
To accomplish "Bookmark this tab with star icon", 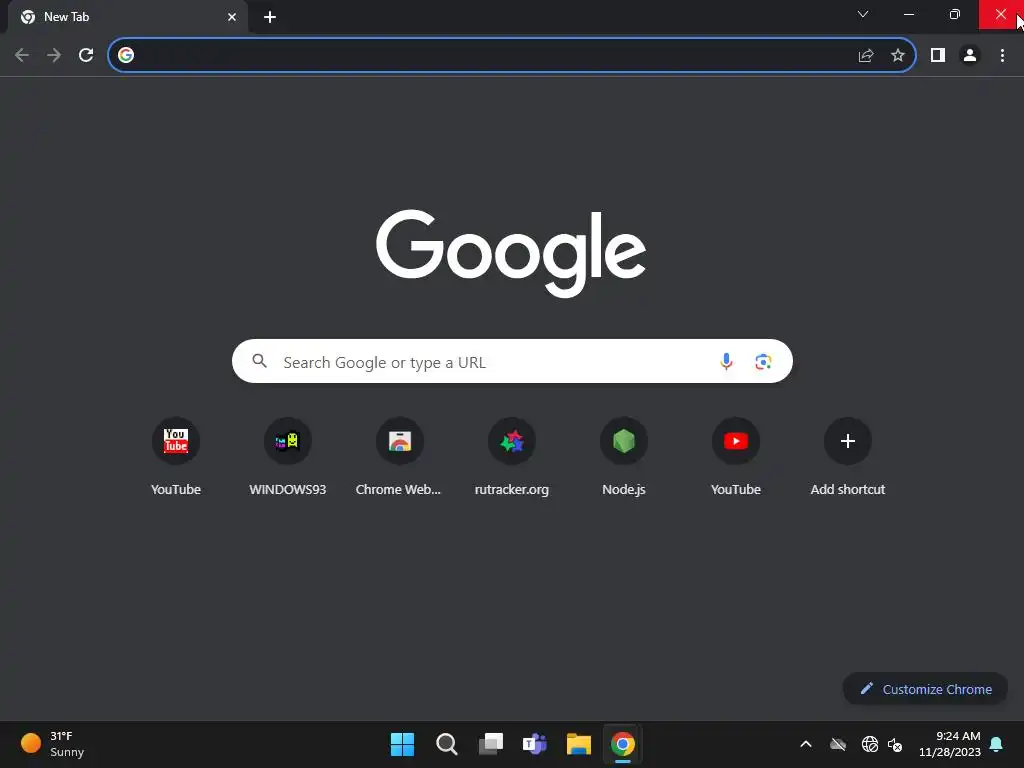I will click(898, 56).
